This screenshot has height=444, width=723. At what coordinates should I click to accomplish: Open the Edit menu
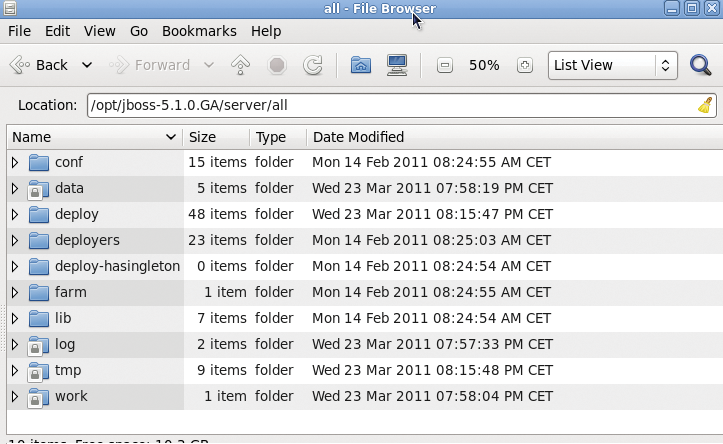click(x=57, y=31)
